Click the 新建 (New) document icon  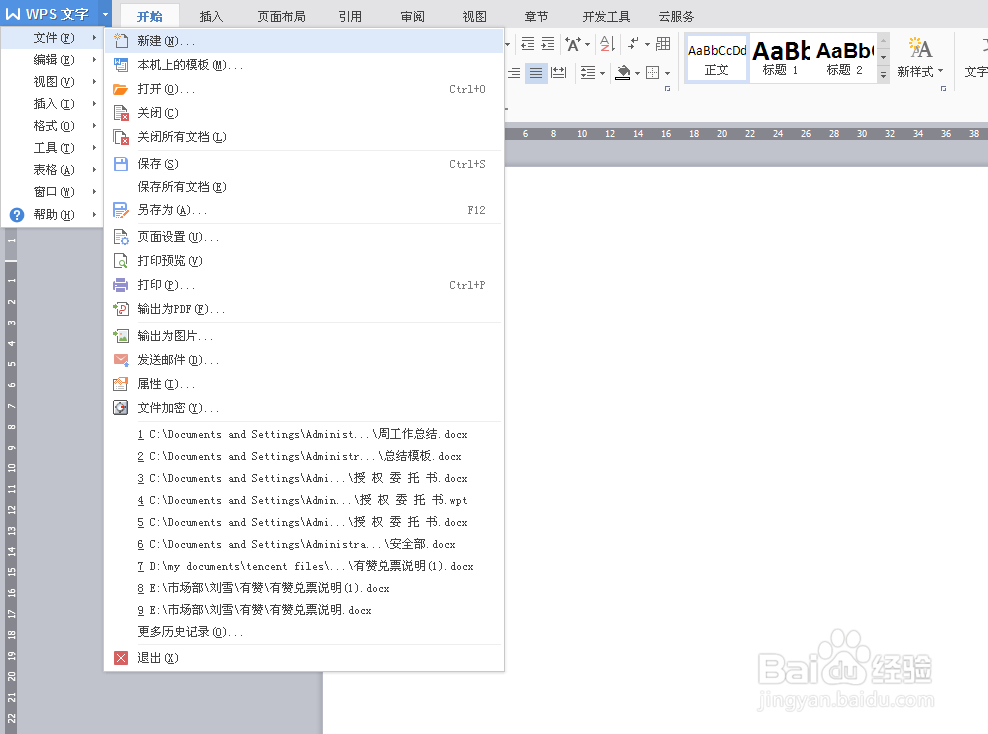click(x=120, y=41)
